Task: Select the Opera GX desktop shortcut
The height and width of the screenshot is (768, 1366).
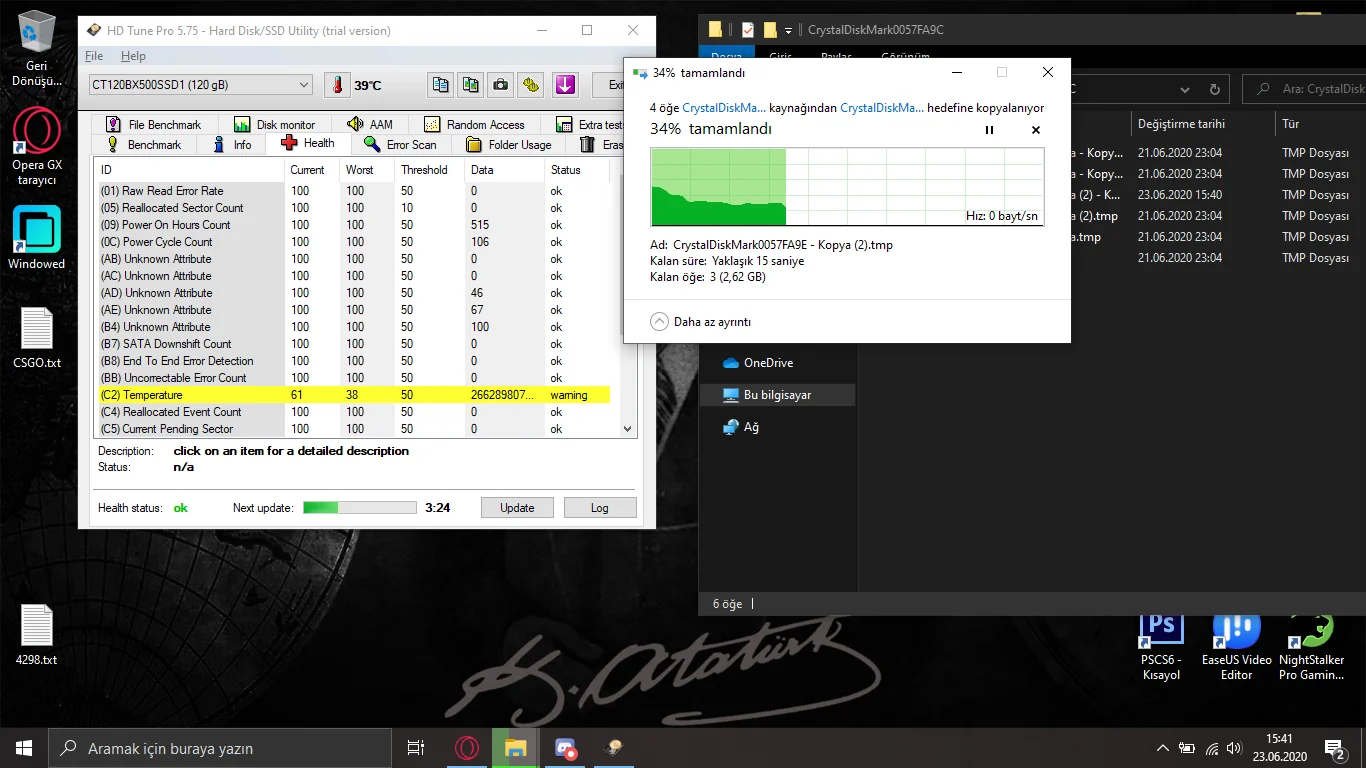Action: pyautogui.click(x=37, y=146)
